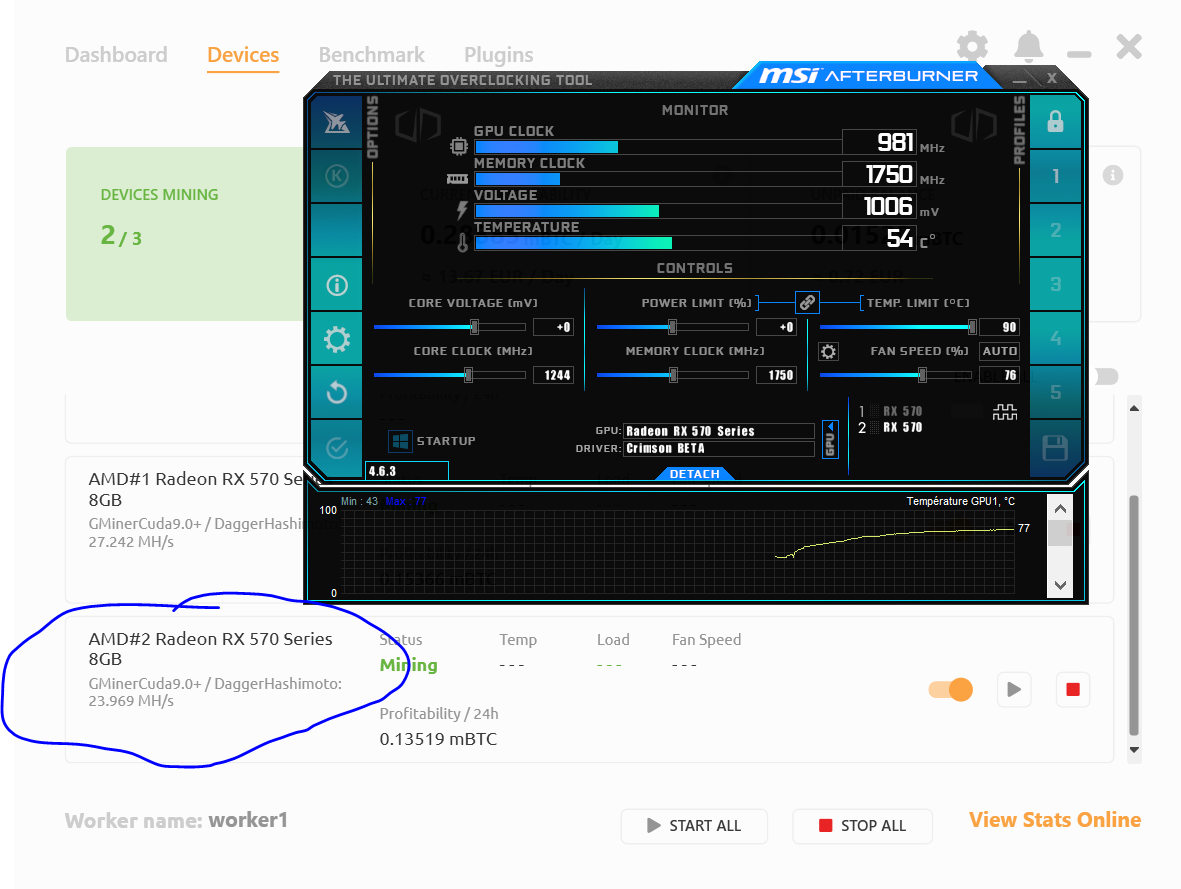Toggle power and temp limit link icon

807,303
